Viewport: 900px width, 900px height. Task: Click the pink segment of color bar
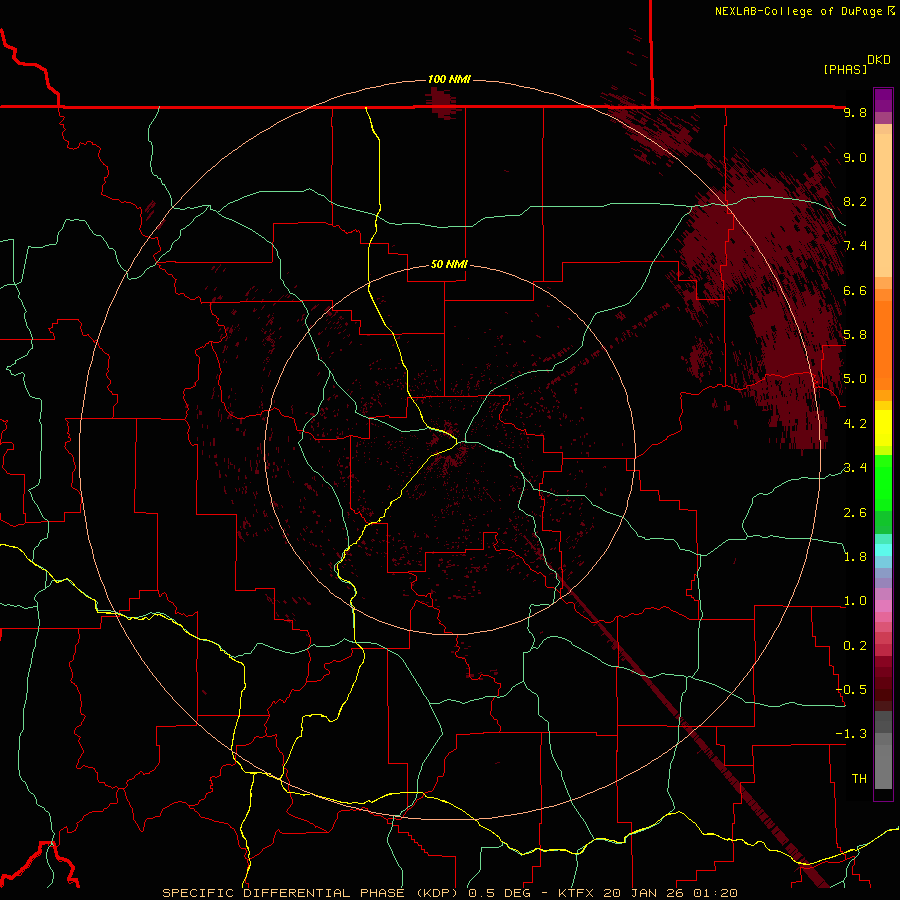pos(883,606)
